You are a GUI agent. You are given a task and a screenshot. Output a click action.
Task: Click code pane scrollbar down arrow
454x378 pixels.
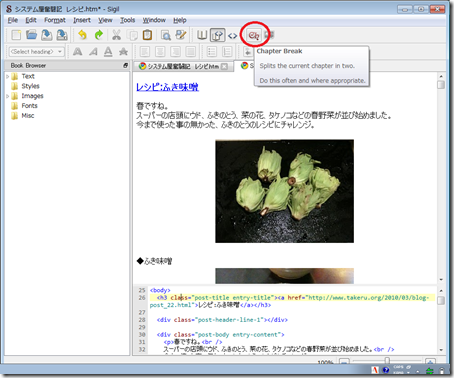pos(441,350)
